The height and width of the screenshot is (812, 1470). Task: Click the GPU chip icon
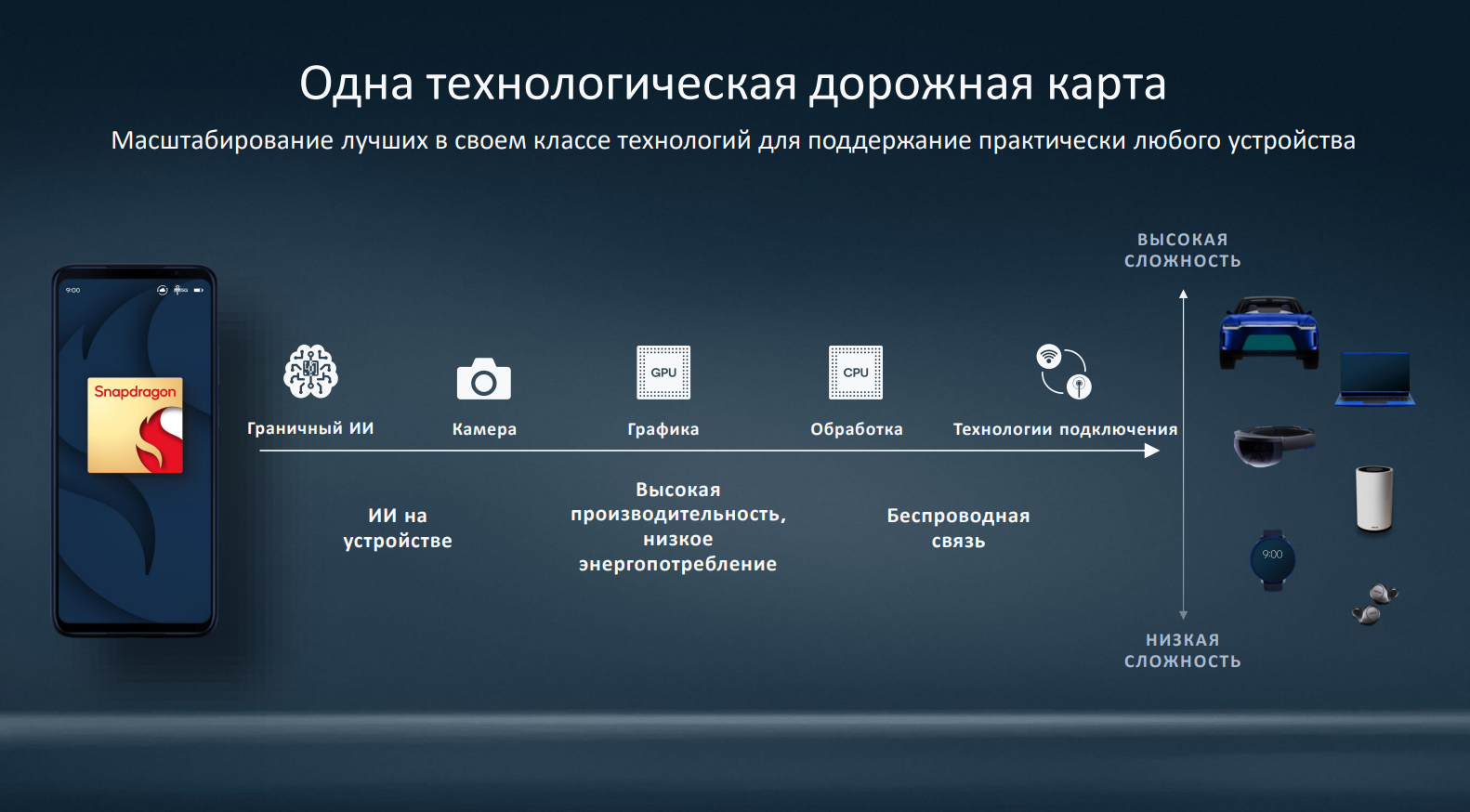(663, 373)
